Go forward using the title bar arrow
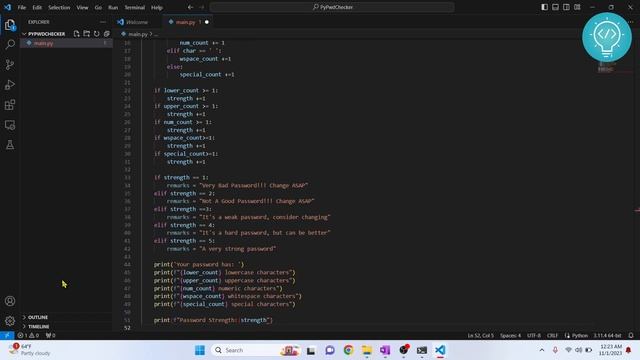Image resolution: width=640 pixels, height=360 pixels. 202,7
